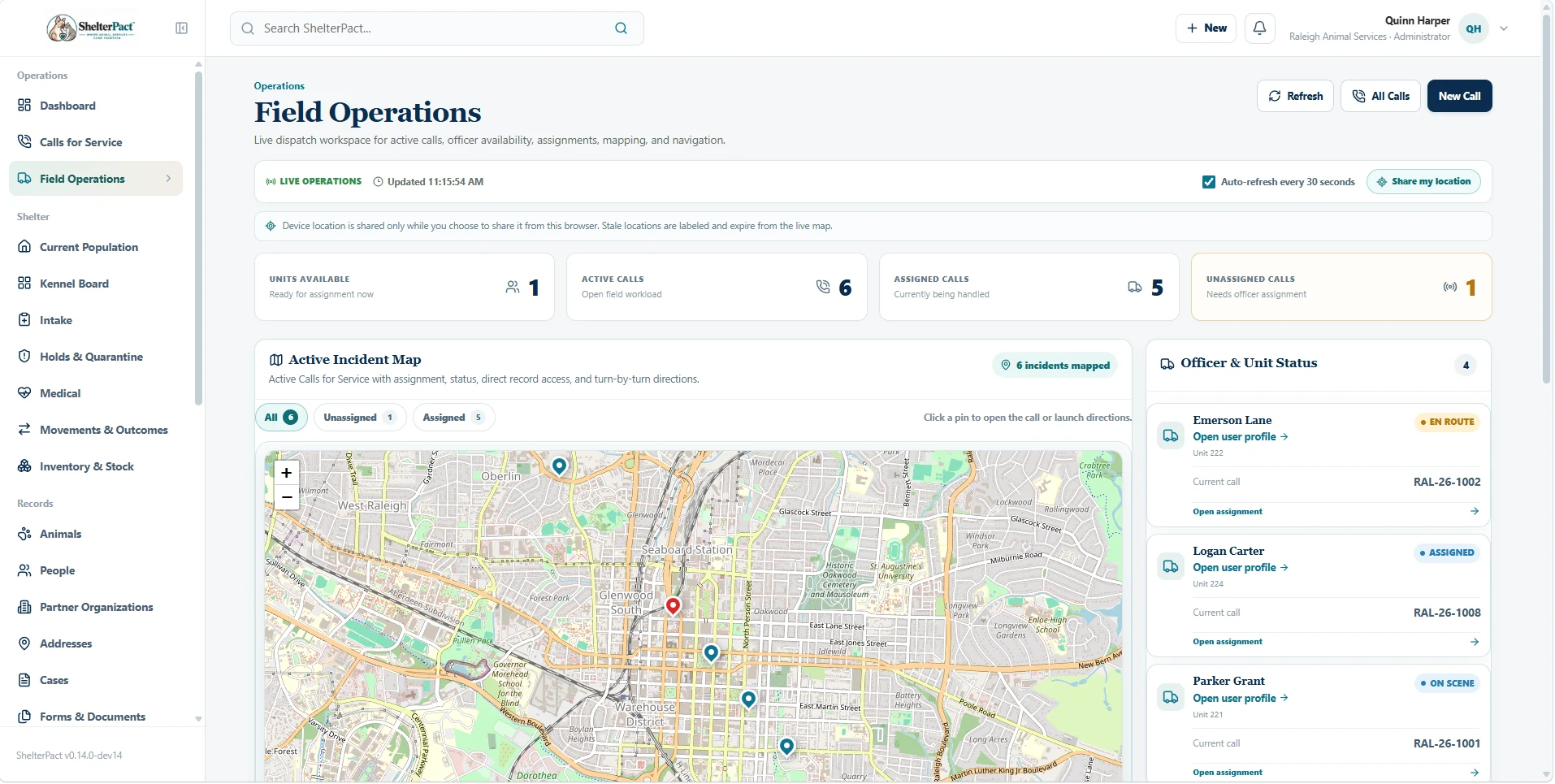Viewport: 1555px width, 784px height.
Task: Click the sidebar vertical scrollbar
Action: tap(198, 238)
